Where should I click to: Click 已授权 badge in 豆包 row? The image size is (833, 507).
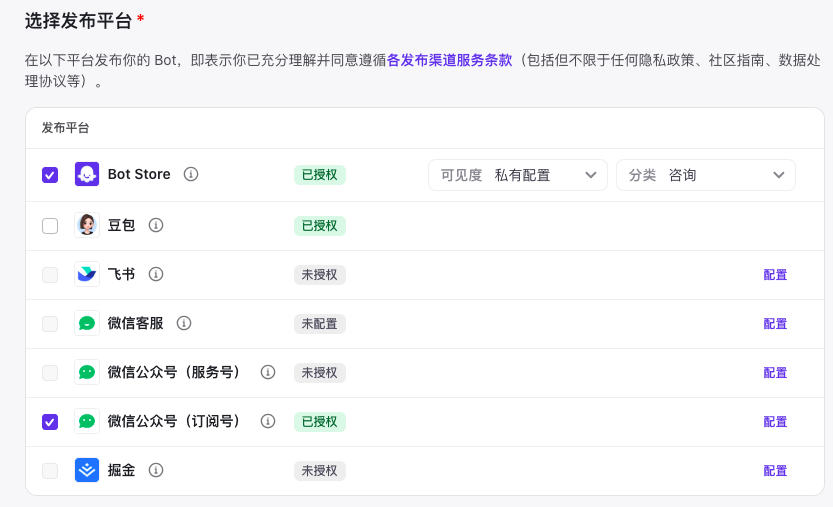coord(320,226)
